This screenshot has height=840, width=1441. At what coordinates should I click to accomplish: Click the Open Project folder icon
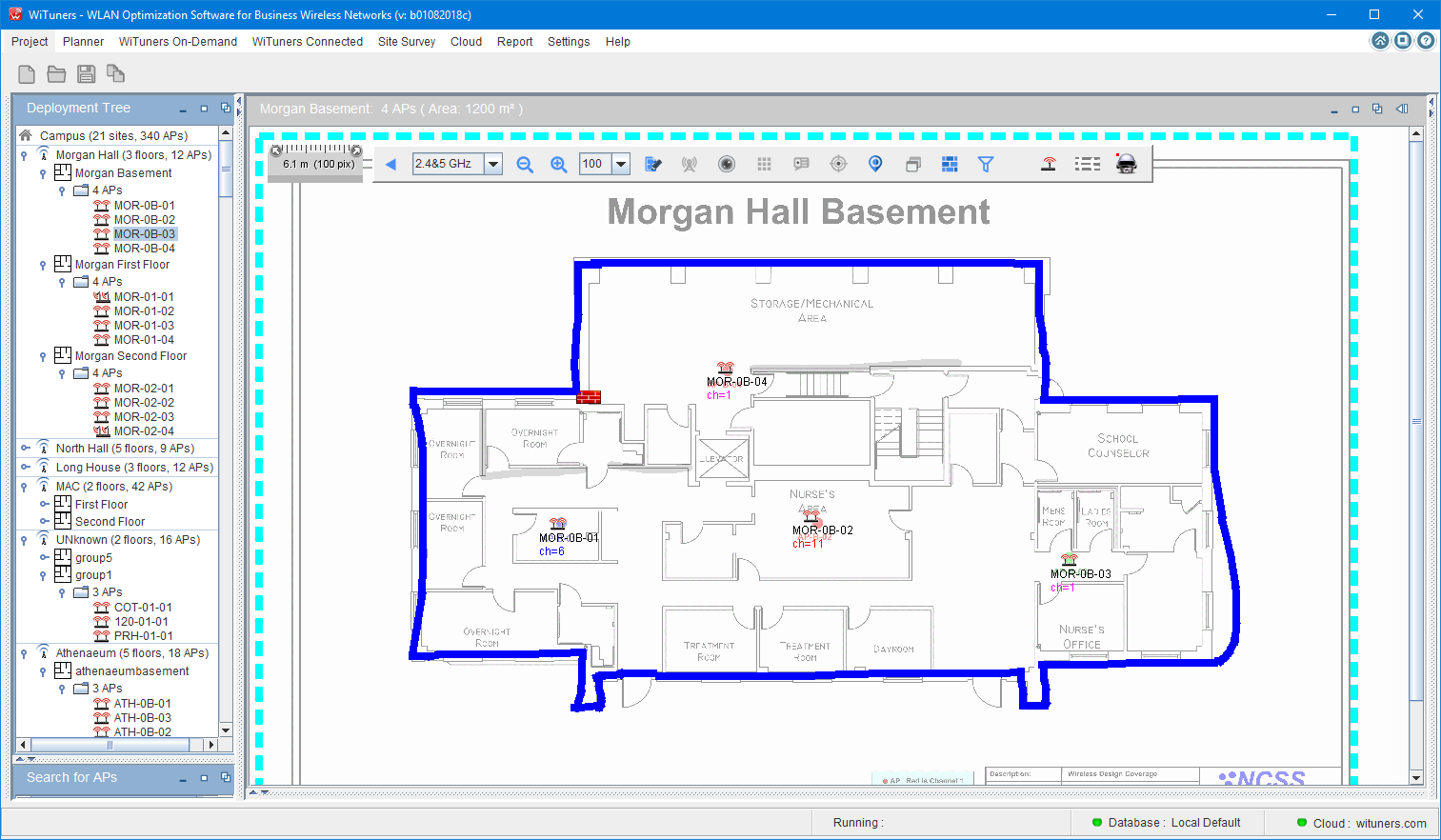(x=56, y=74)
